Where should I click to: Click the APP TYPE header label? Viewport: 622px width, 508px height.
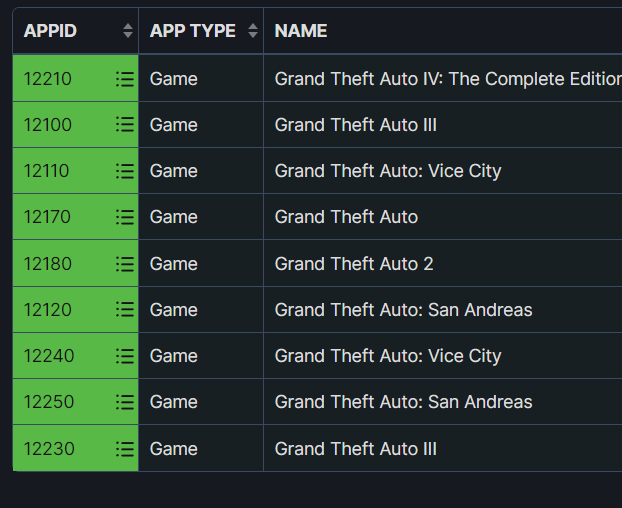pos(193,31)
